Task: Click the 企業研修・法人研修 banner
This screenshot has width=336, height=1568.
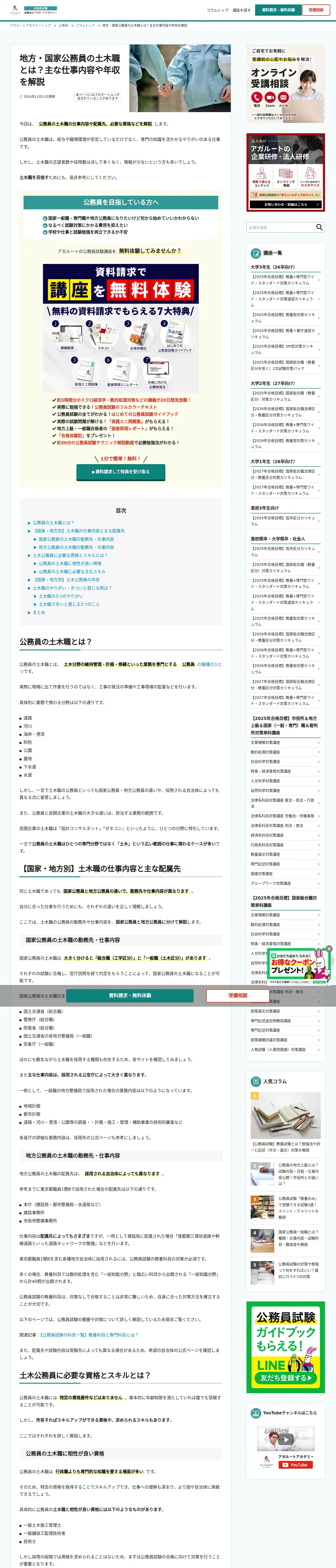Action: [x=285, y=173]
